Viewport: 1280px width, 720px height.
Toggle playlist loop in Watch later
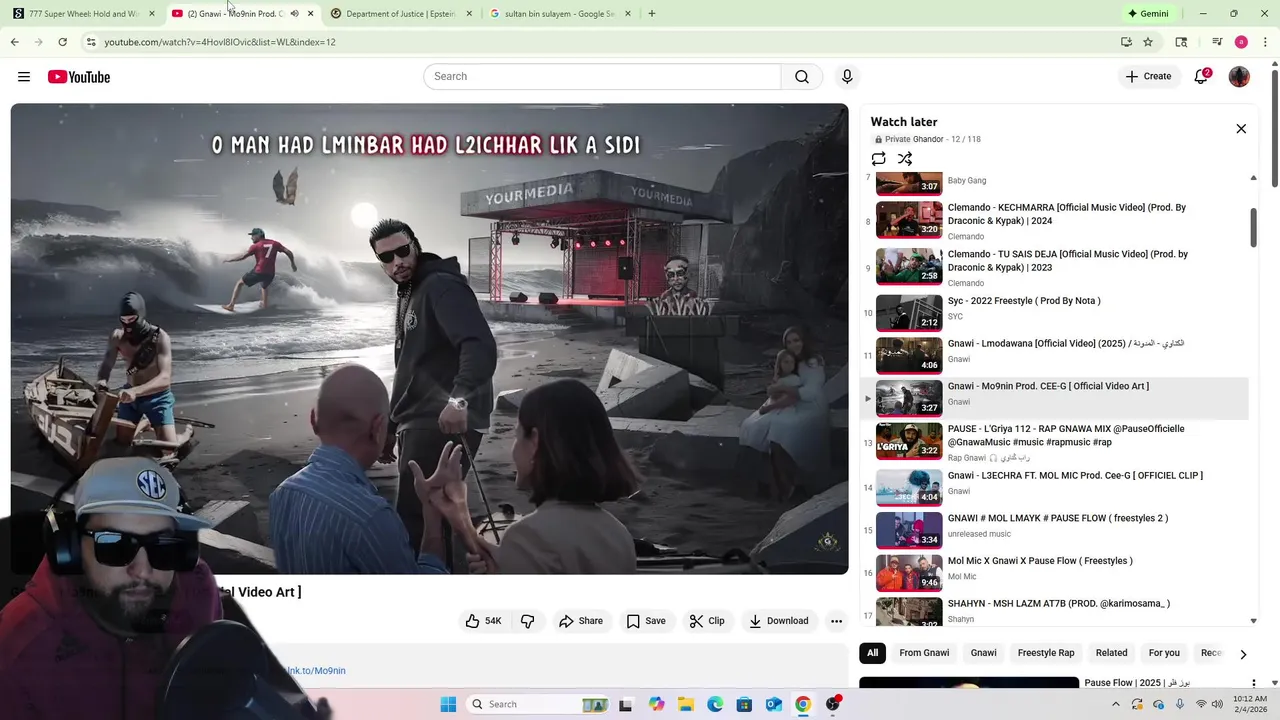click(x=879, y=159)
